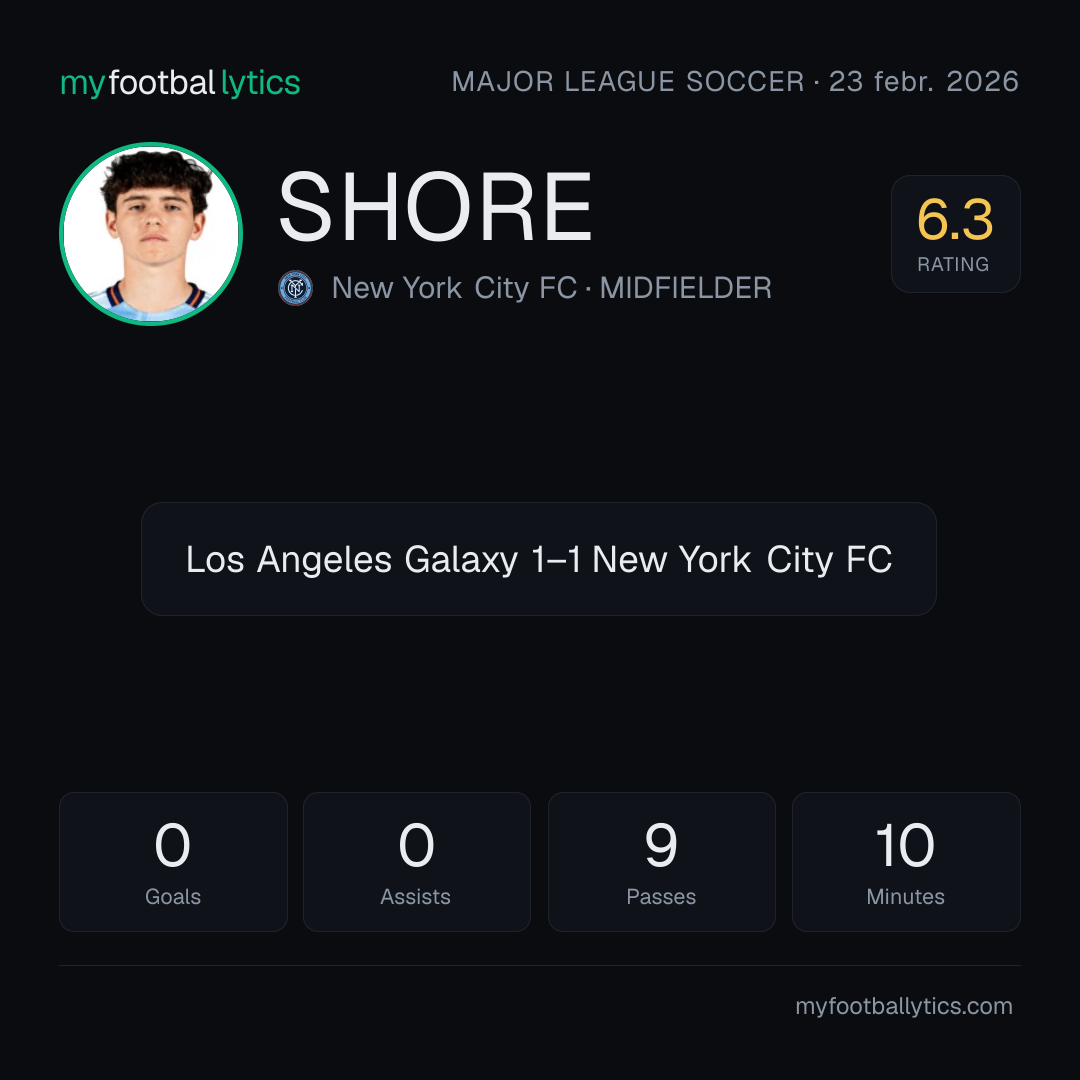Image resolution: width=1080 pixels, height=1080 pixels.
Task: Click the 0 goals value
Action: tap(172, 845)
